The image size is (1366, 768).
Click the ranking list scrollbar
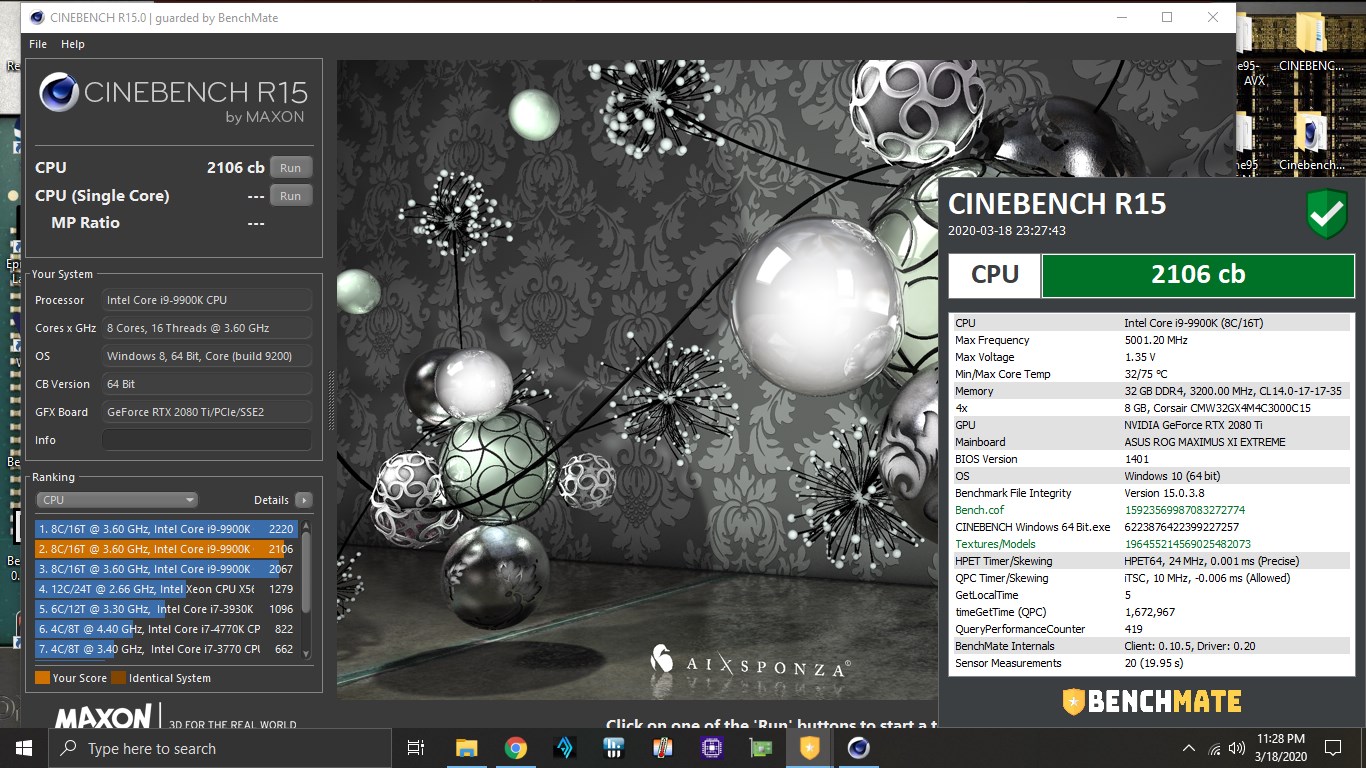[306, 570]
